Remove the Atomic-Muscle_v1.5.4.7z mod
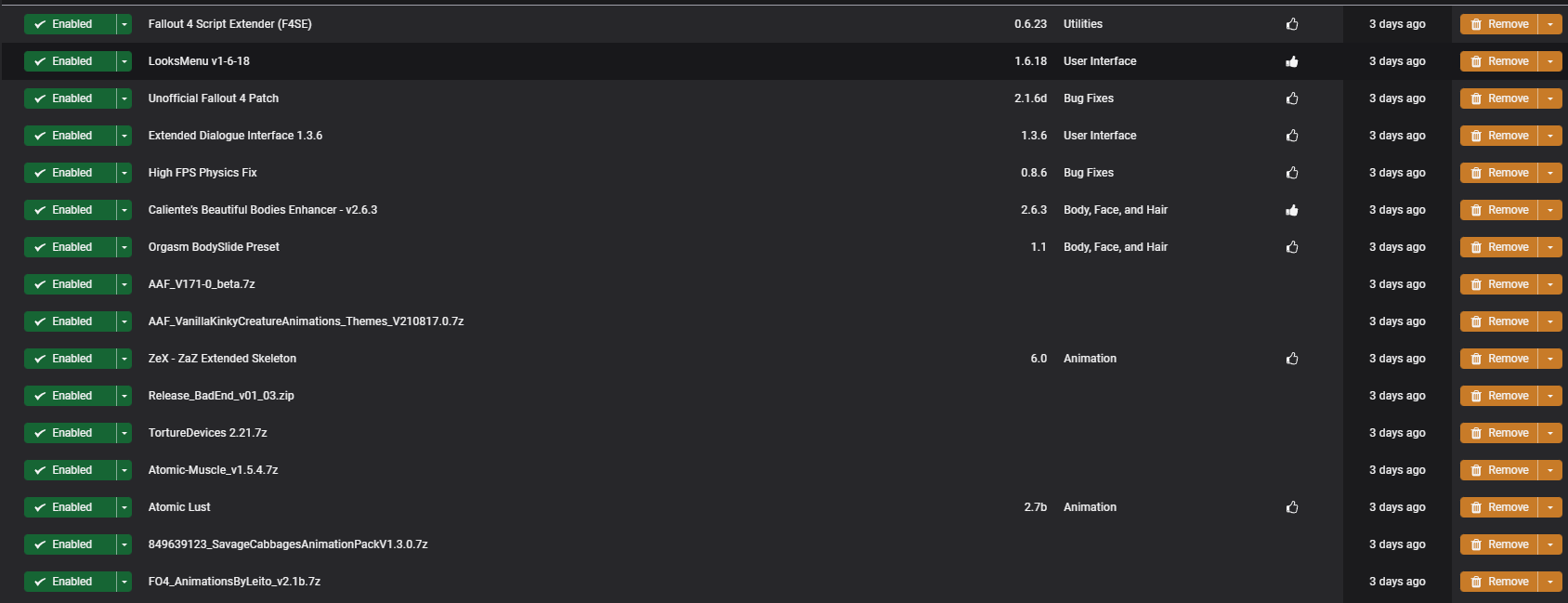Screen dimensions: 1568x603 (1499, 470)
